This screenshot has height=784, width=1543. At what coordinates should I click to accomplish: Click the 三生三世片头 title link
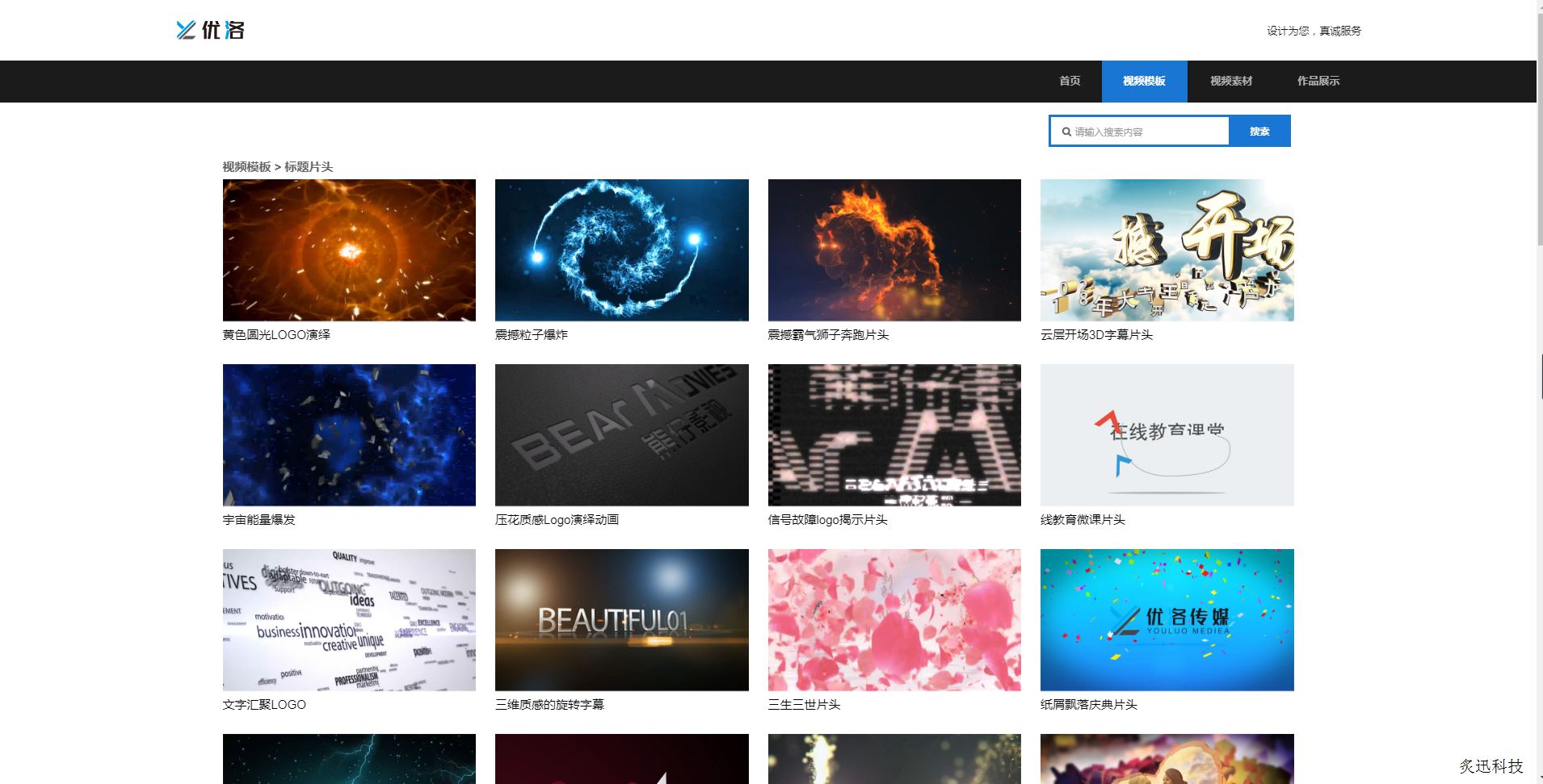(804, 705)
